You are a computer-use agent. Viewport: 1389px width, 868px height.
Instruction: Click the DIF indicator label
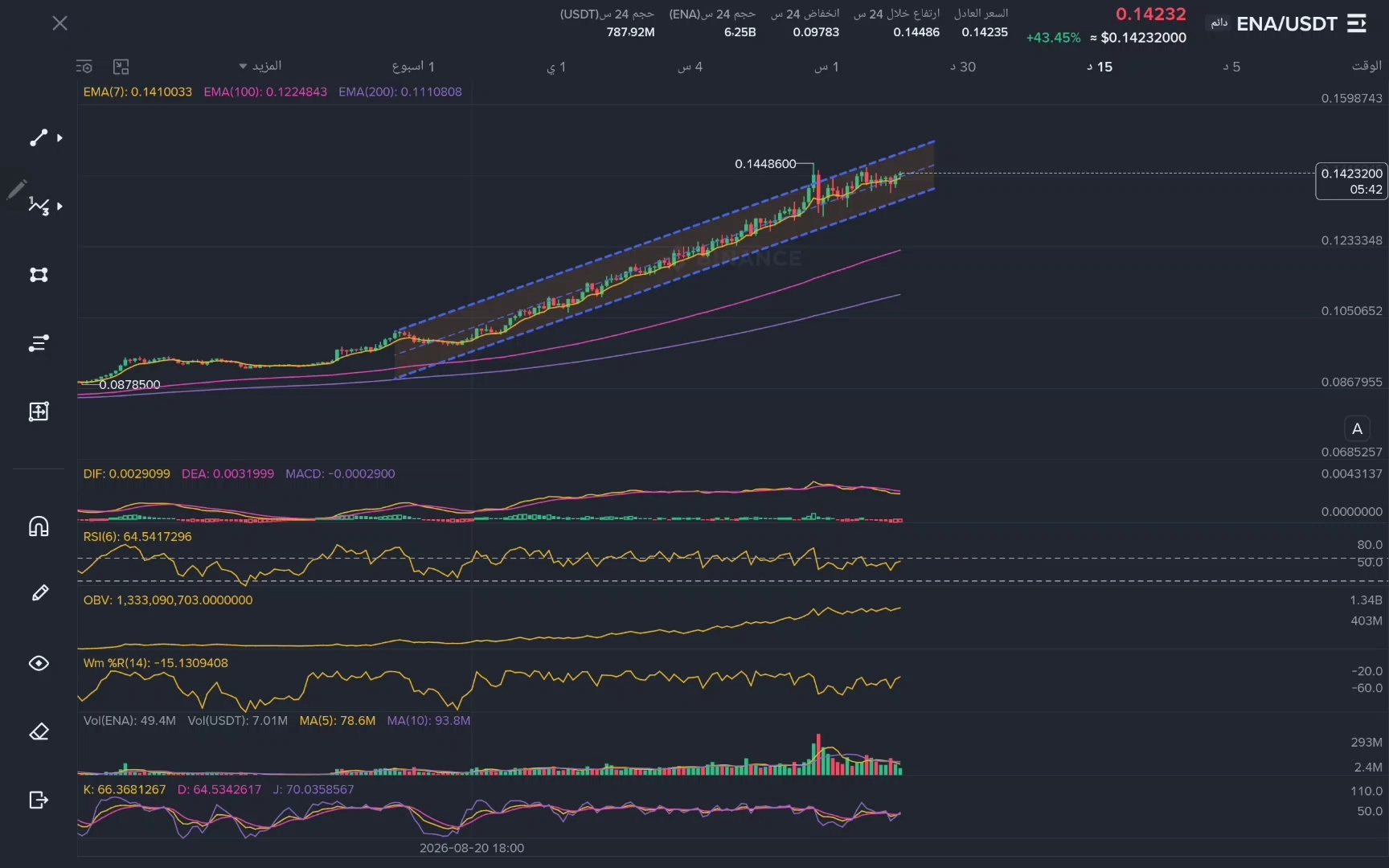pos(126,473)
